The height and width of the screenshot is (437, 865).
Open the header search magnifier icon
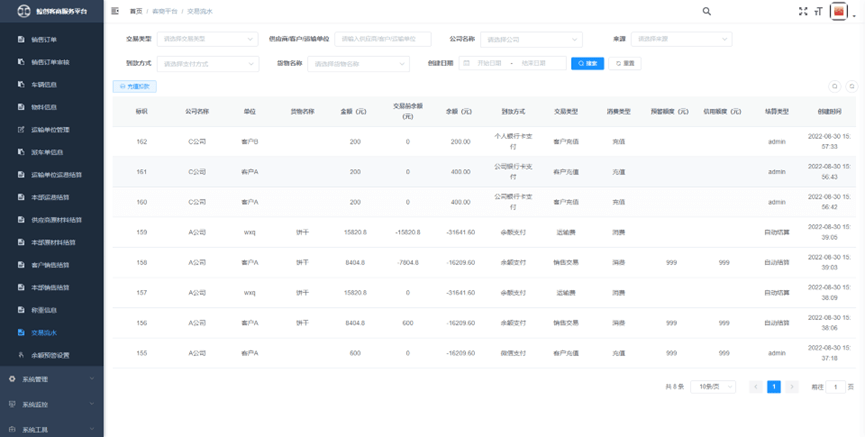click(x=707, y=11)
